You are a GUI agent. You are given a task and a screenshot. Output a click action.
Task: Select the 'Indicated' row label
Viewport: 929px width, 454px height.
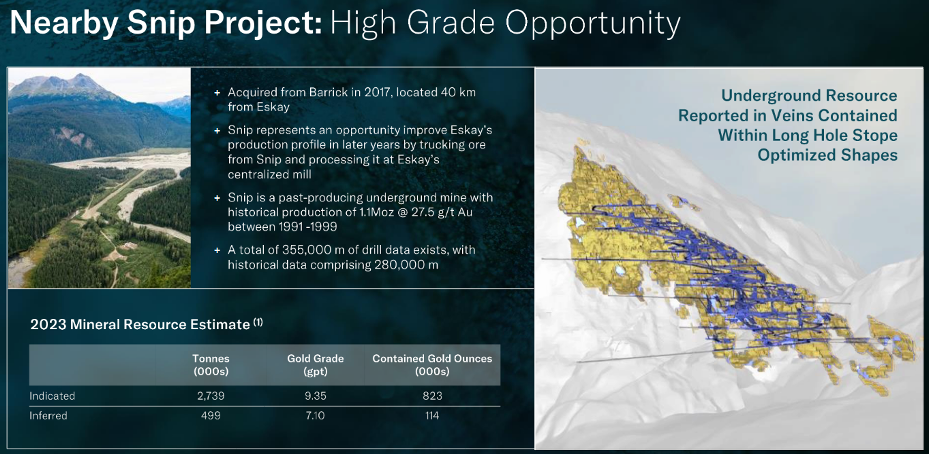52,396
